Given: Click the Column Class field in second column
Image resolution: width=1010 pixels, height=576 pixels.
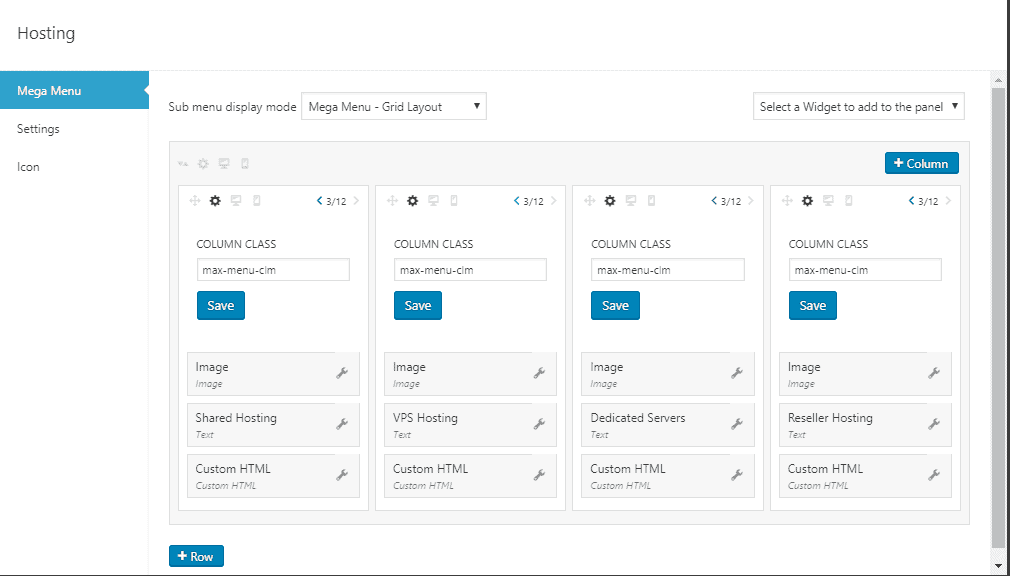Looking at the screenshot, I should point(470,270).
